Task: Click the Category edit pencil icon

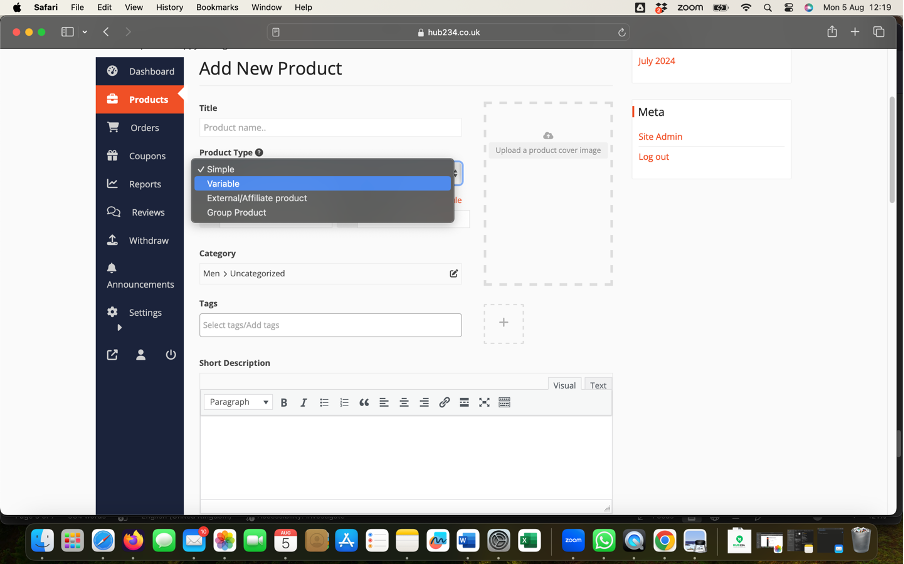Action: point(453,273)
